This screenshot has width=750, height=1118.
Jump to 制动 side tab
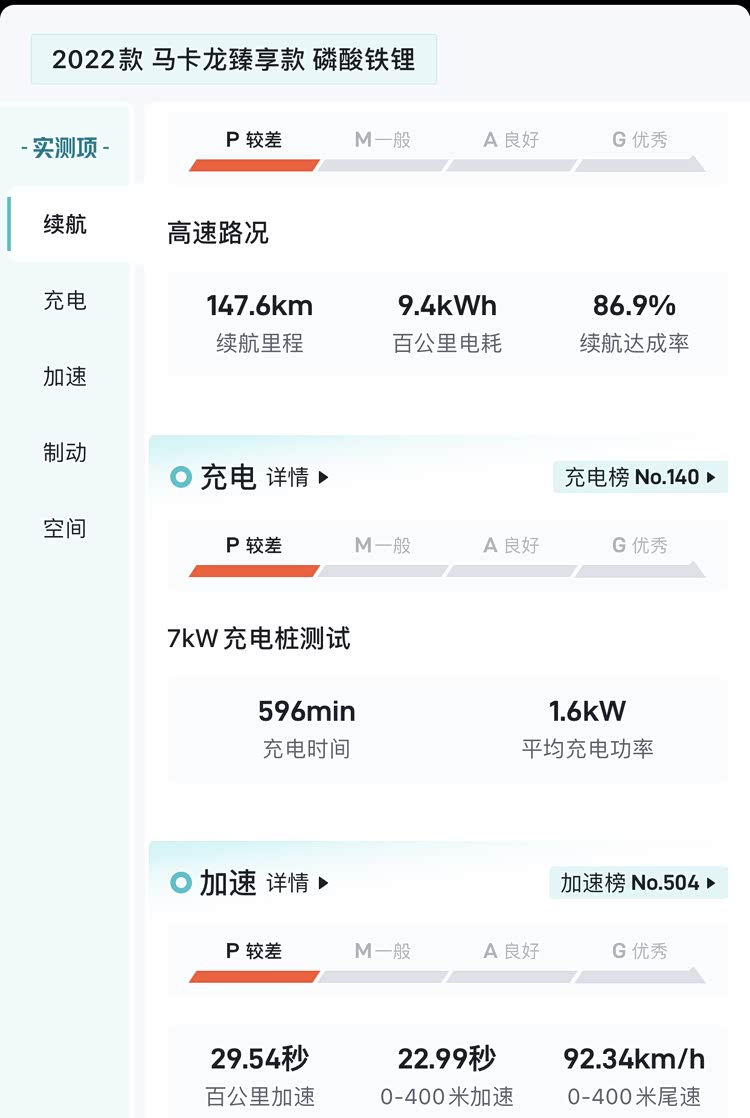coord(65,452)
